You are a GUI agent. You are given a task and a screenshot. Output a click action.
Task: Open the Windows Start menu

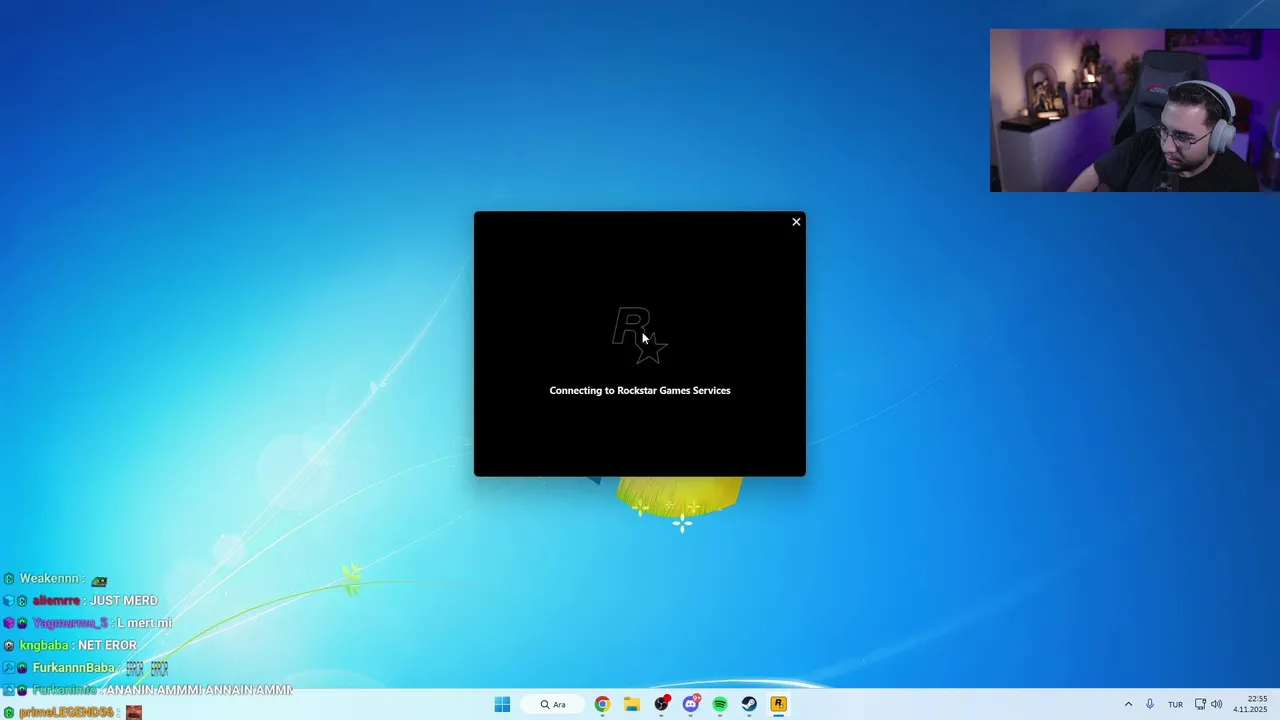coord(502,704)
